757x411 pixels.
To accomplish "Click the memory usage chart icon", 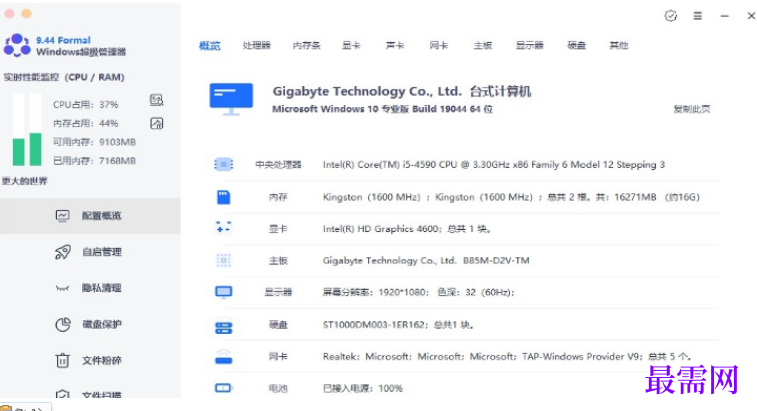I will click(156, 124).
